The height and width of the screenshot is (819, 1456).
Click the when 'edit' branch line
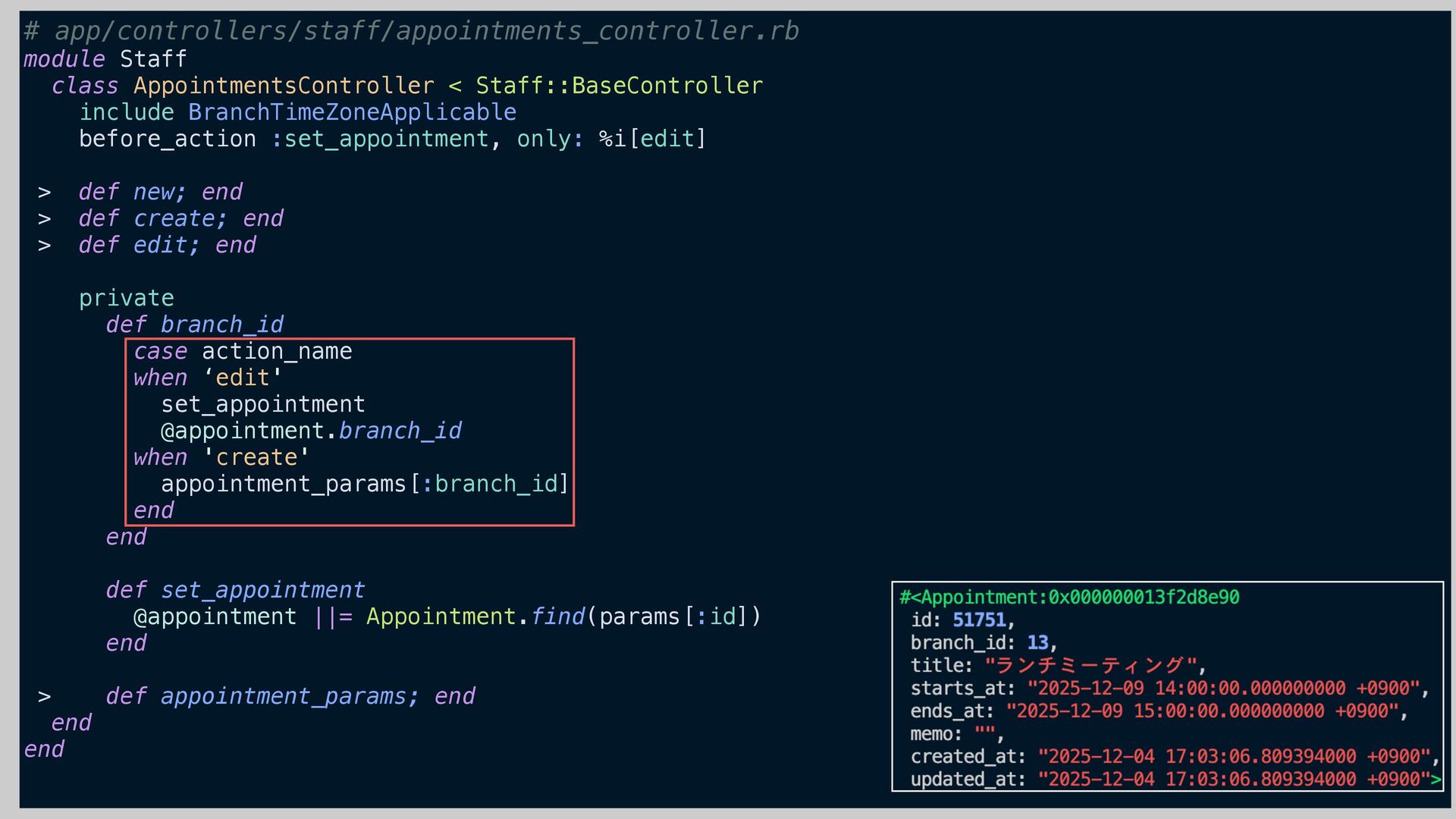pos(207,378)
